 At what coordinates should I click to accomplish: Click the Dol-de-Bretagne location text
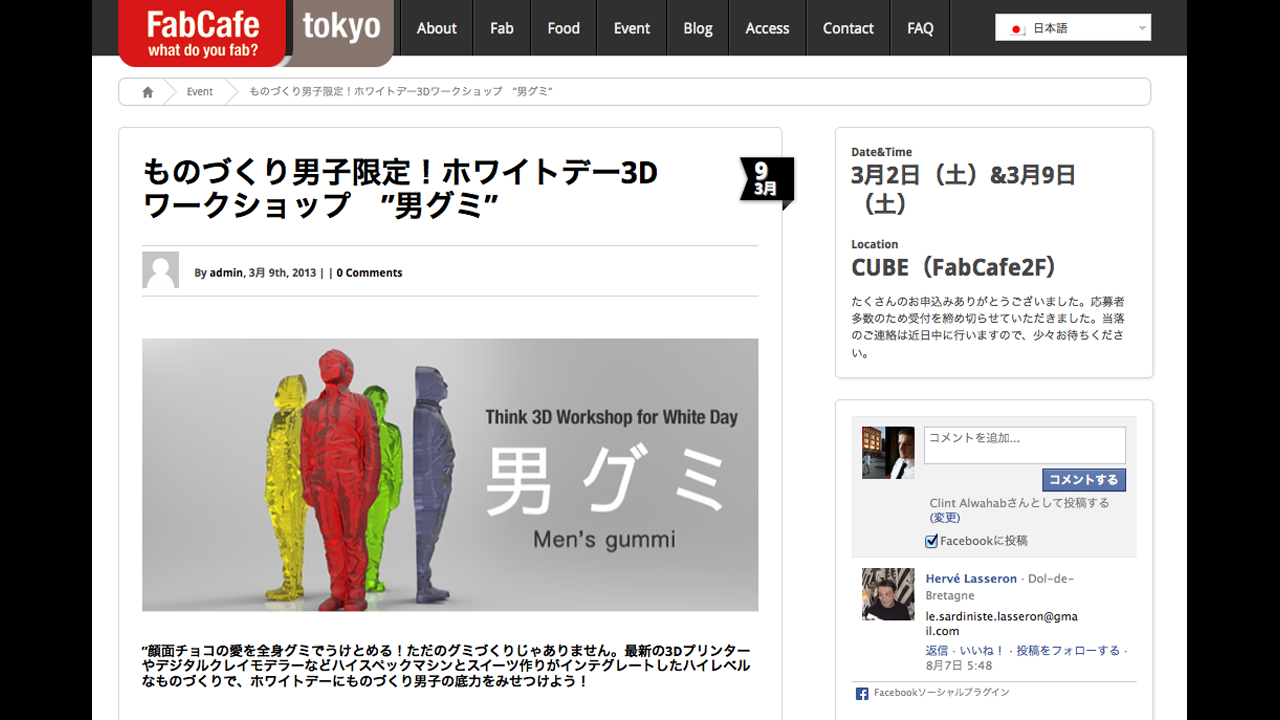pos(999,587)
